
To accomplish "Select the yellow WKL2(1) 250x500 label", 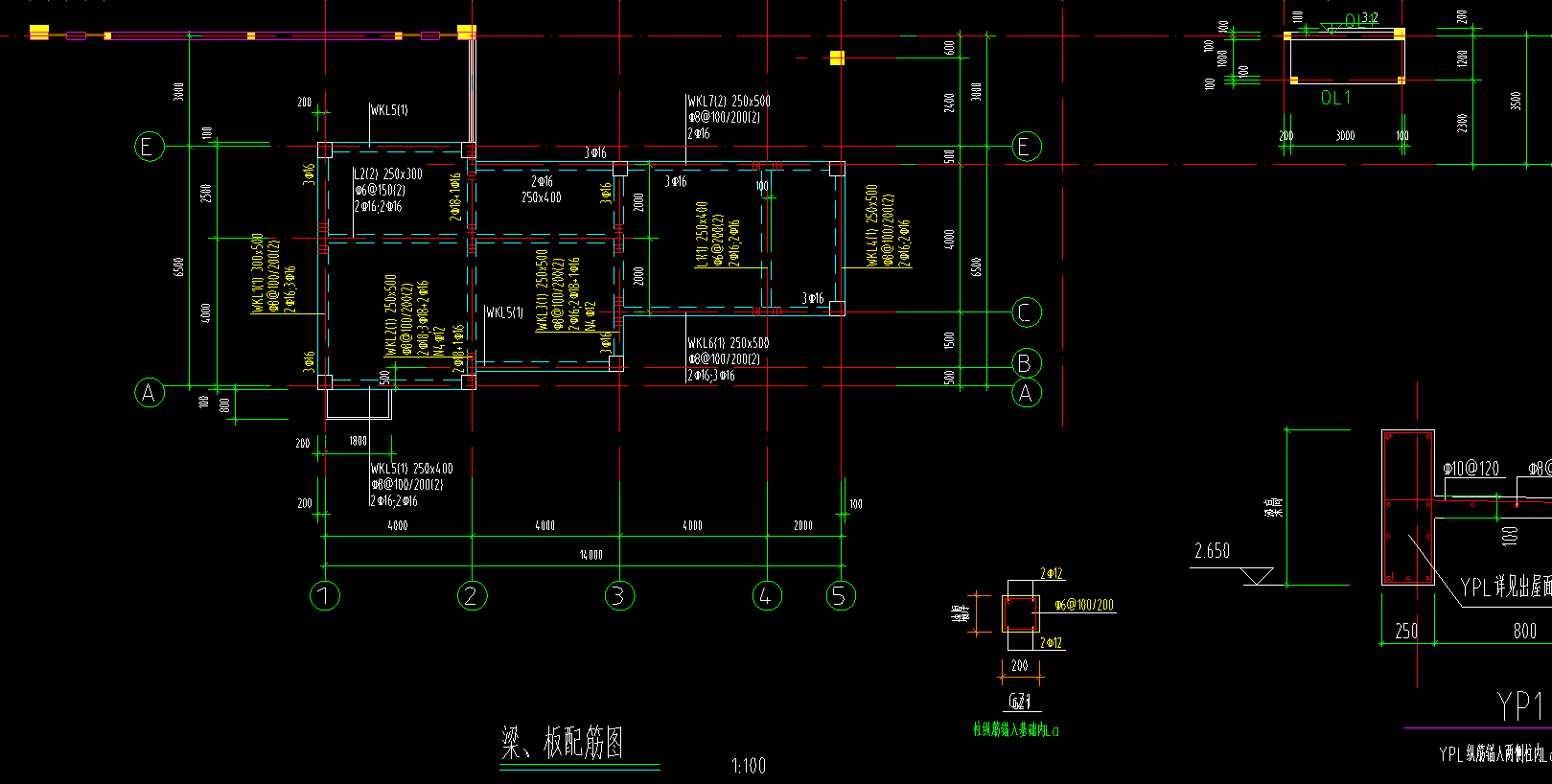I will [x=391, y=315].
